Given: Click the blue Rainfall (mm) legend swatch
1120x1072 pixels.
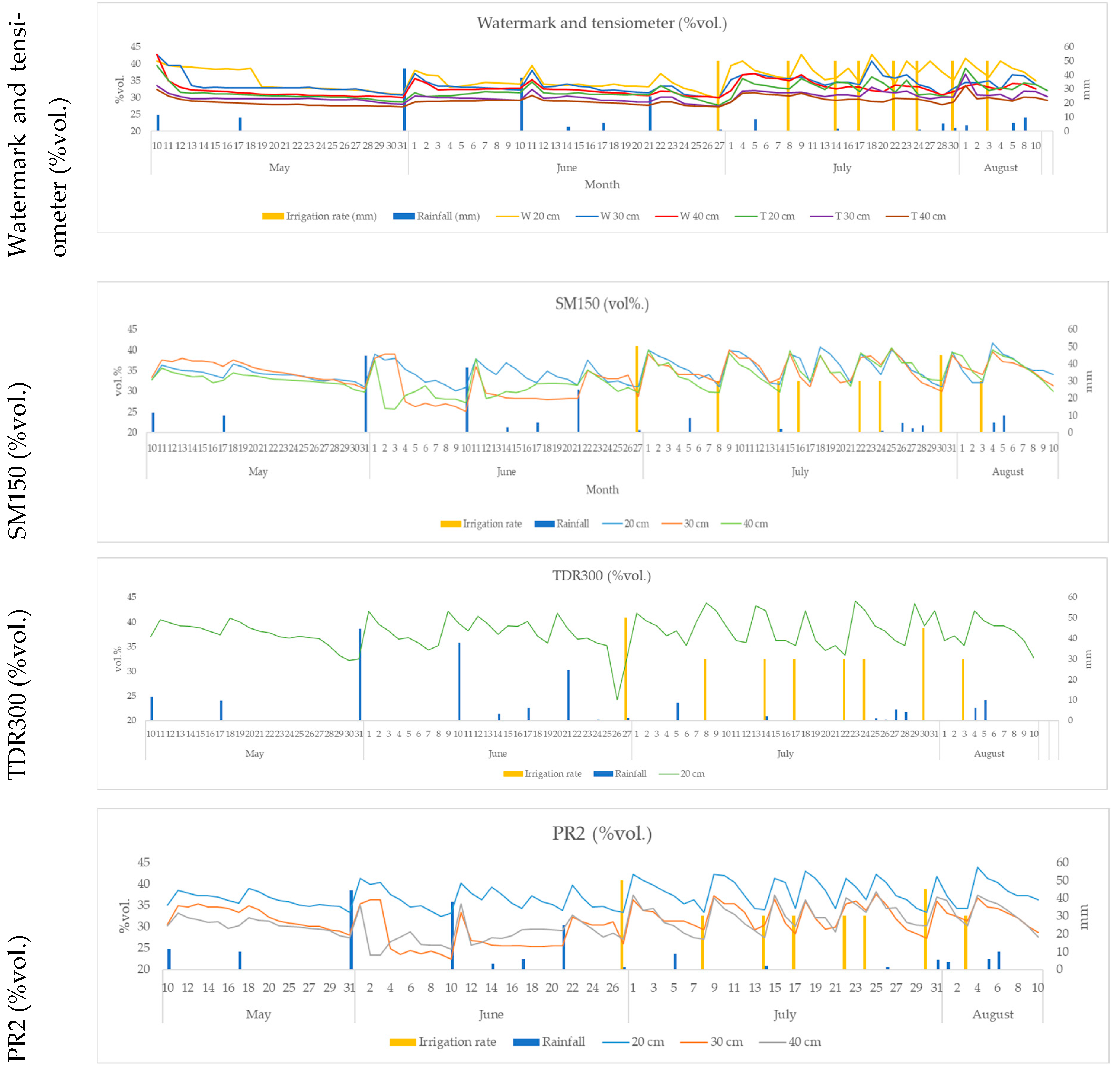Looking at the screenshot, I should [x=404, y=216].
